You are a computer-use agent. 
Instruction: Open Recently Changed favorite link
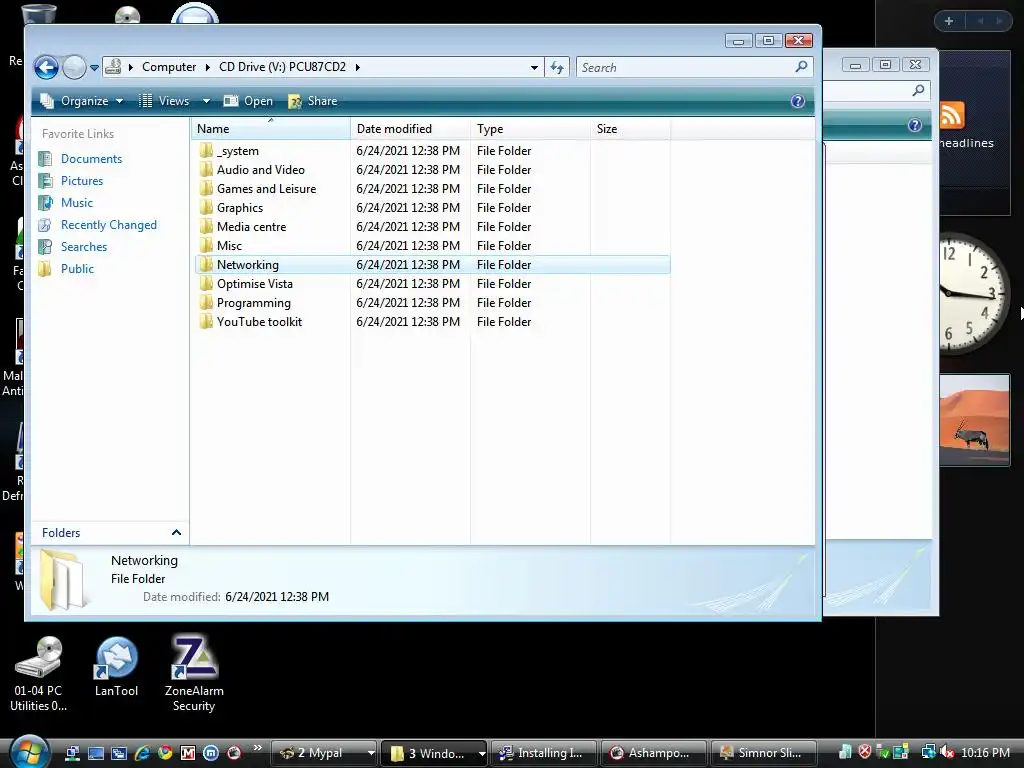pyautogui.click(x=108, y=225)
